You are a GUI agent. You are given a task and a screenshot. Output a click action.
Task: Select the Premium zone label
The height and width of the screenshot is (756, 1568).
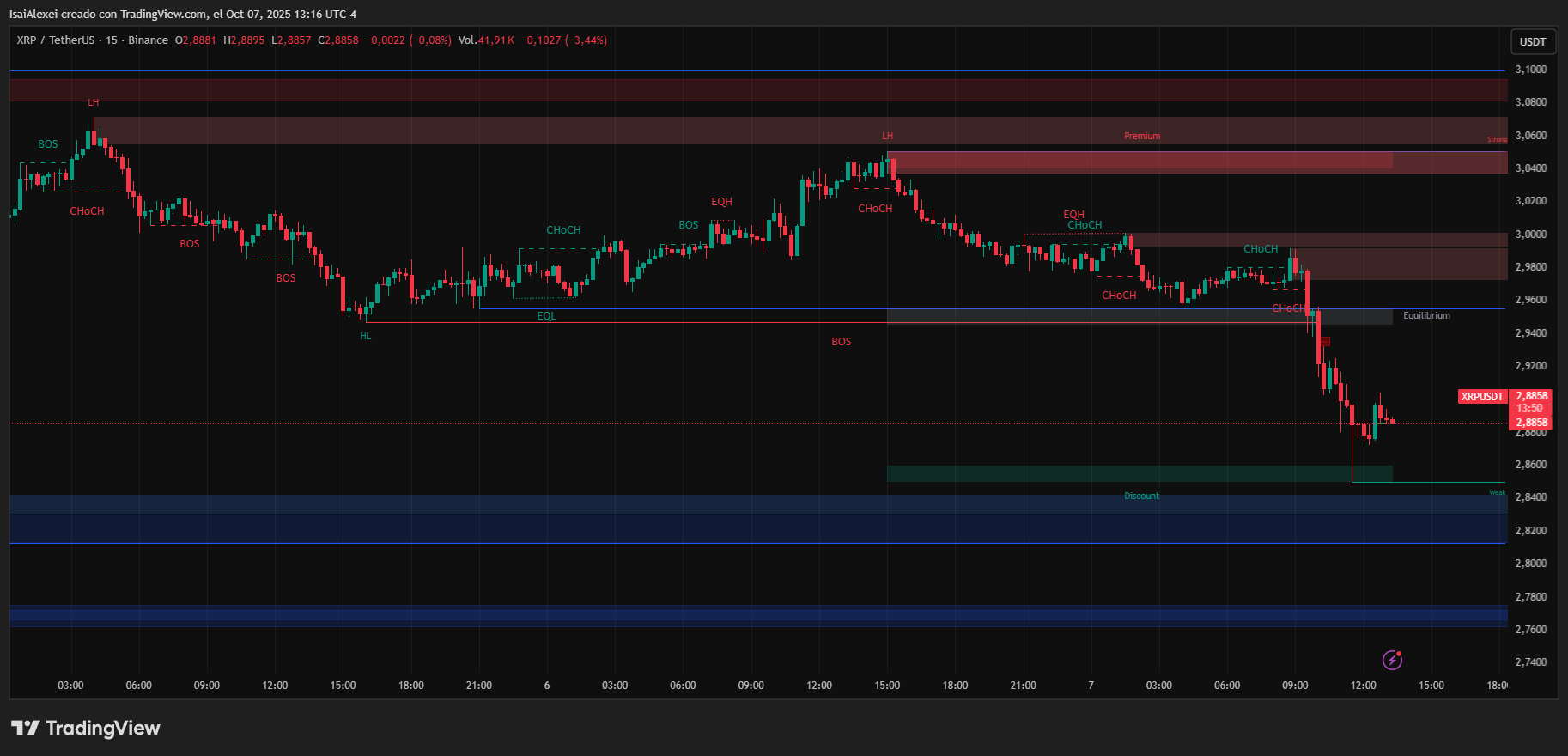pyautogui.click(x=1141, y=137)
